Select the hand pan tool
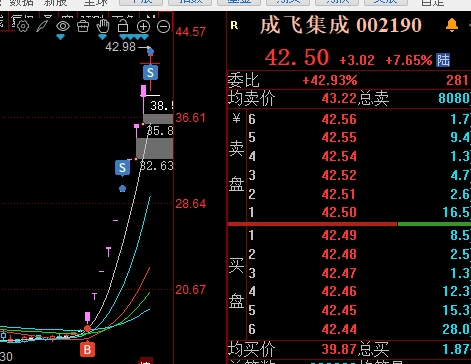Screen dimensions: 471x364 103,26
